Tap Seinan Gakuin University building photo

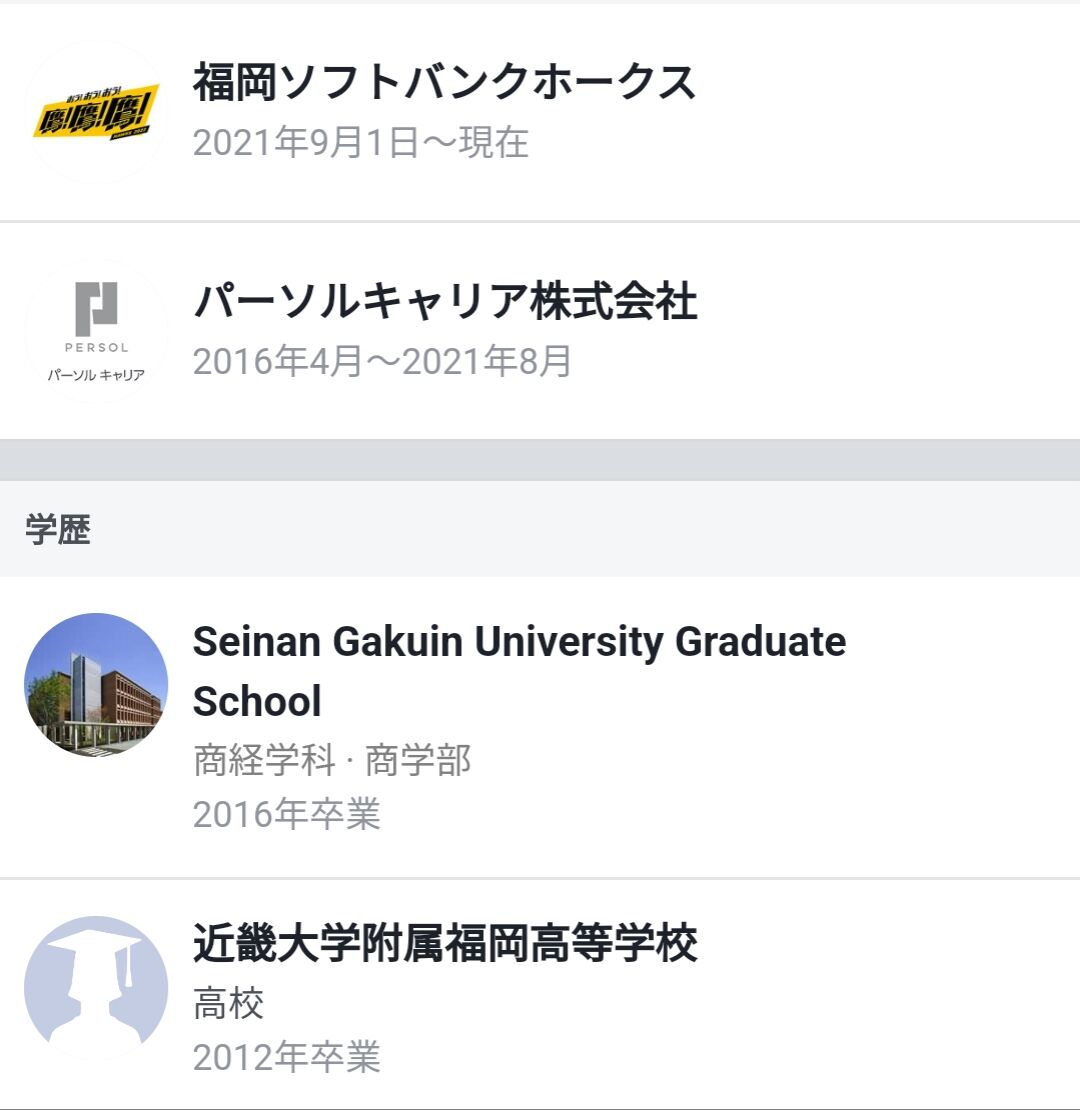tap(96, 684)
